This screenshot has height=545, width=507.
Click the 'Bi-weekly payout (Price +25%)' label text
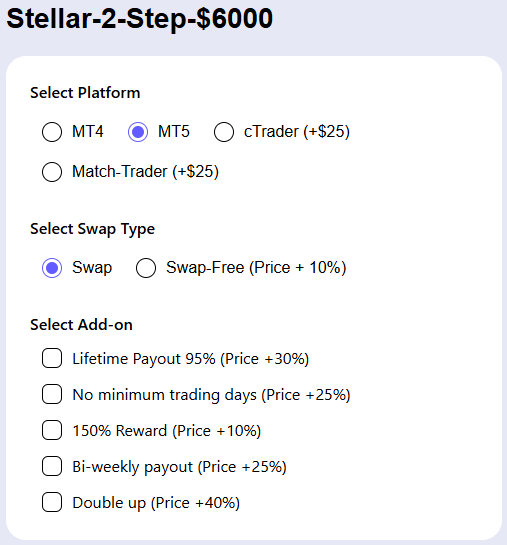(x=179, y=467)
